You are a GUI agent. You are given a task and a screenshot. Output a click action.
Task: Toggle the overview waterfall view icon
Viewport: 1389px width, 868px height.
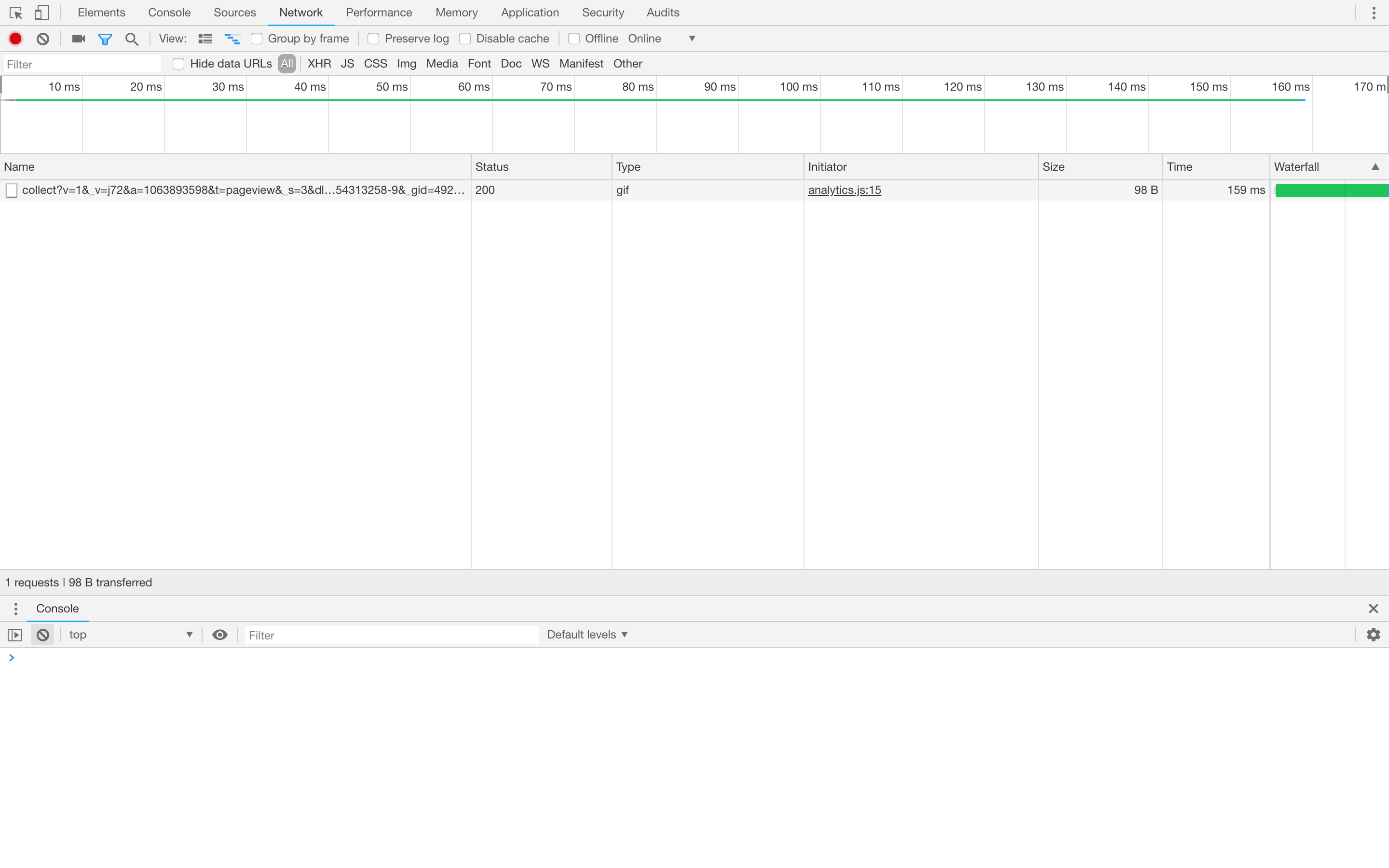pyautogui.click(x=232, y=39)
